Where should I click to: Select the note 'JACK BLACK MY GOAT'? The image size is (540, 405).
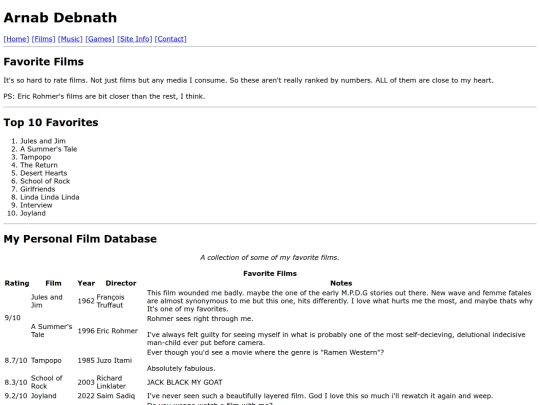pyautogui.click(x=185, y=382)
